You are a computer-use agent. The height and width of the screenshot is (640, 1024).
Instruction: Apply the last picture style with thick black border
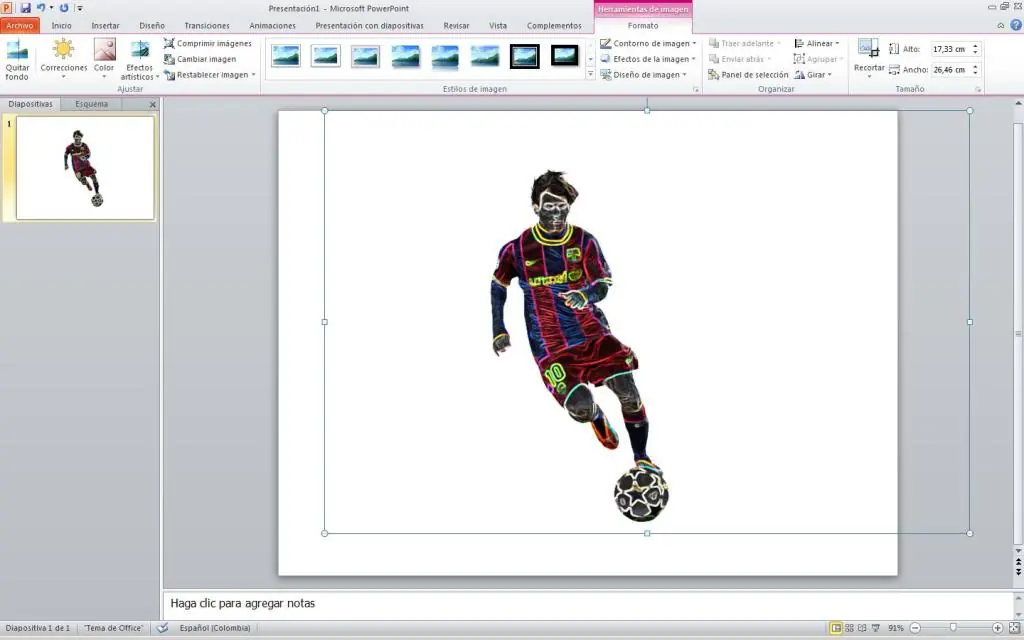click(564, 56)
